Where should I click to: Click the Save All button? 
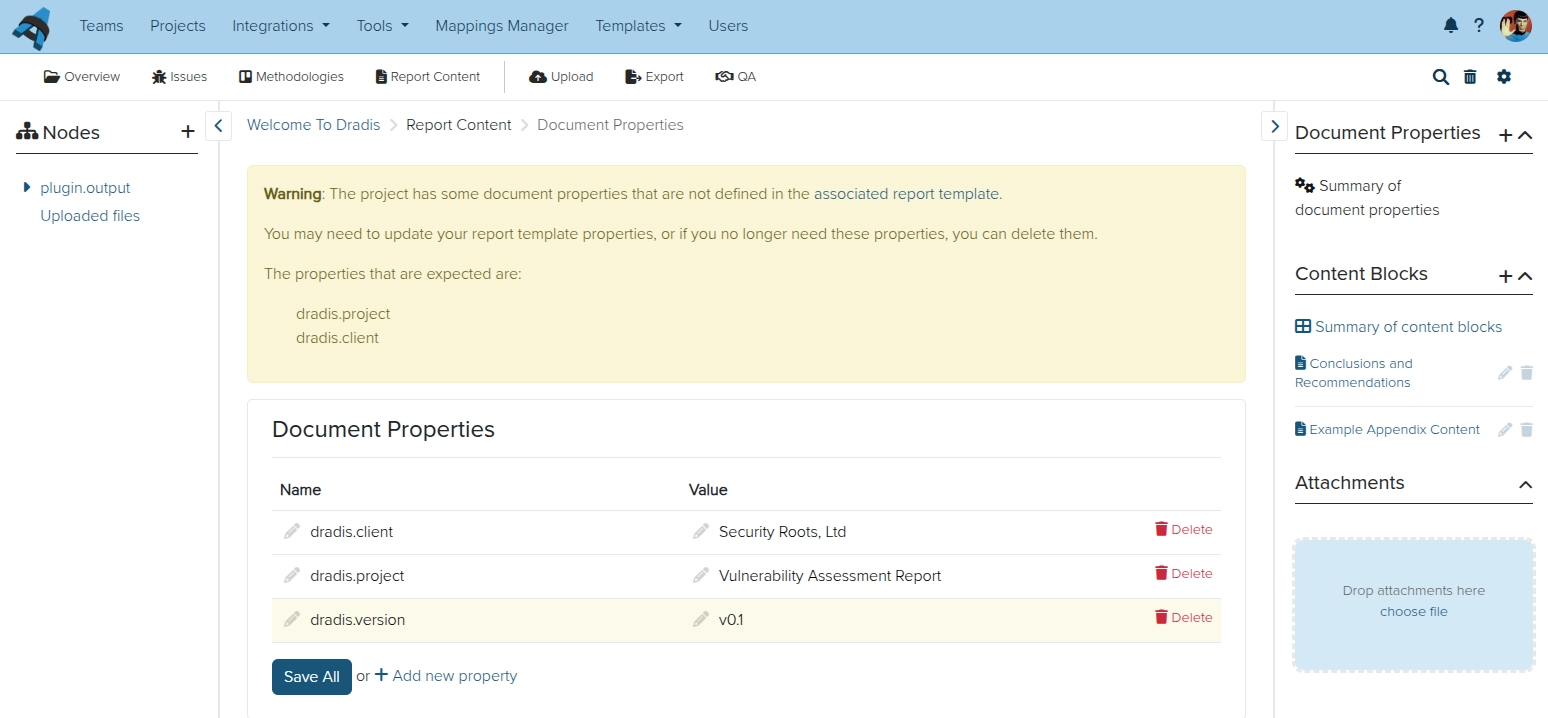[312, 677]
